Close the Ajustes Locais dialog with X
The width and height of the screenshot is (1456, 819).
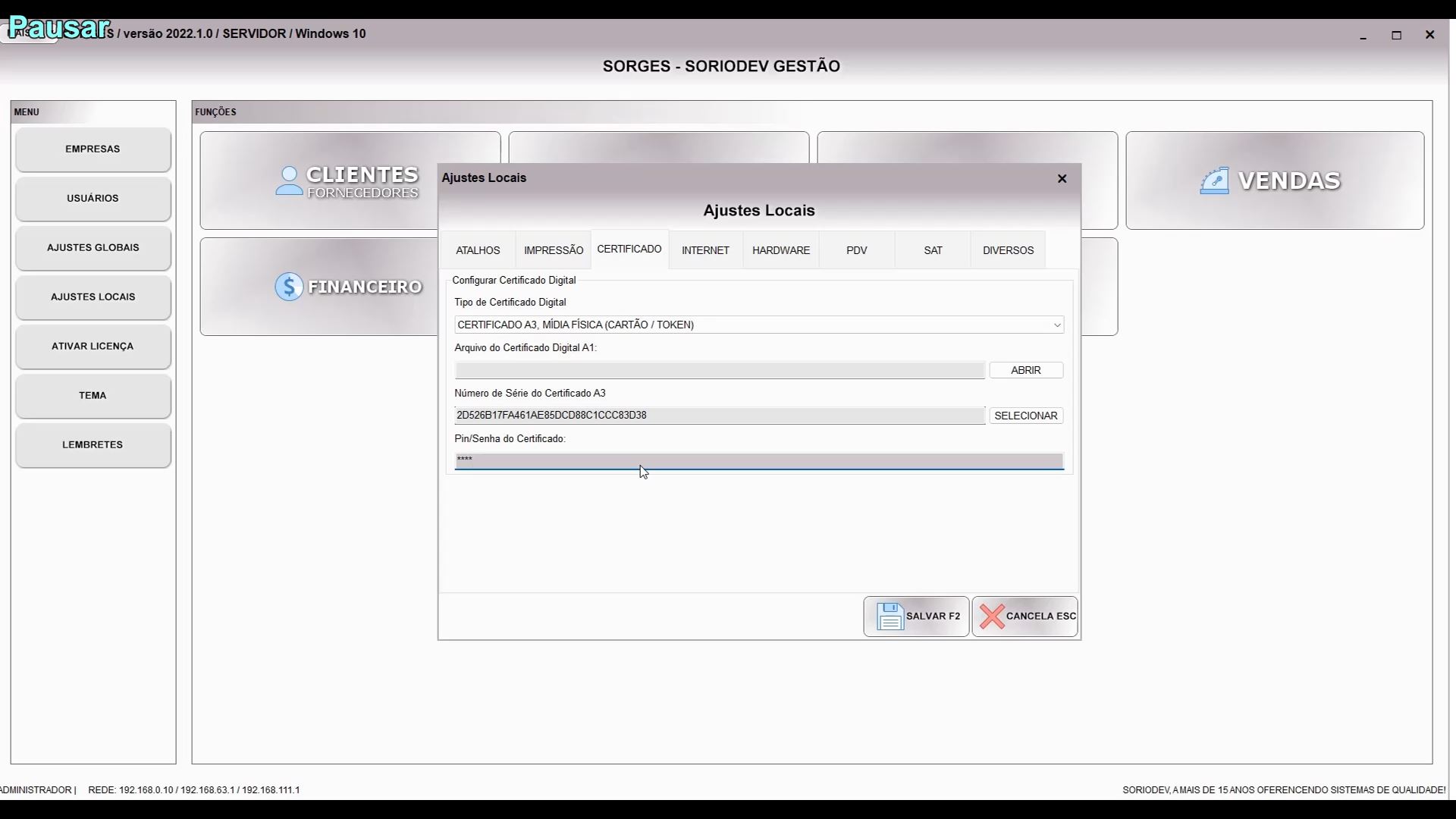tap(1062, 178)
